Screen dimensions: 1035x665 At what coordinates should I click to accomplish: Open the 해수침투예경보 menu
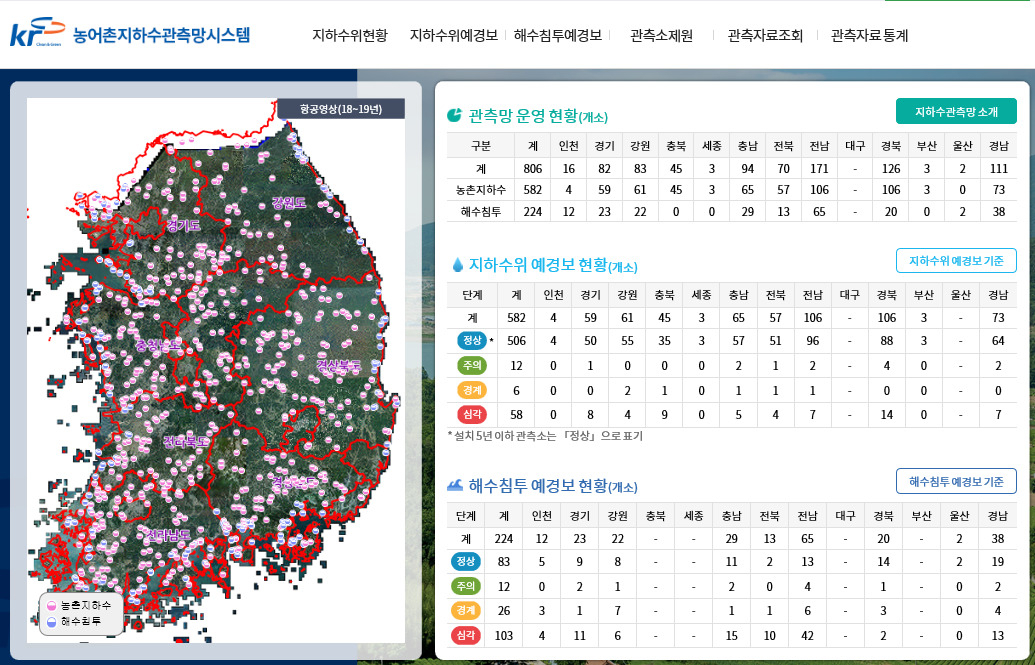558,36
